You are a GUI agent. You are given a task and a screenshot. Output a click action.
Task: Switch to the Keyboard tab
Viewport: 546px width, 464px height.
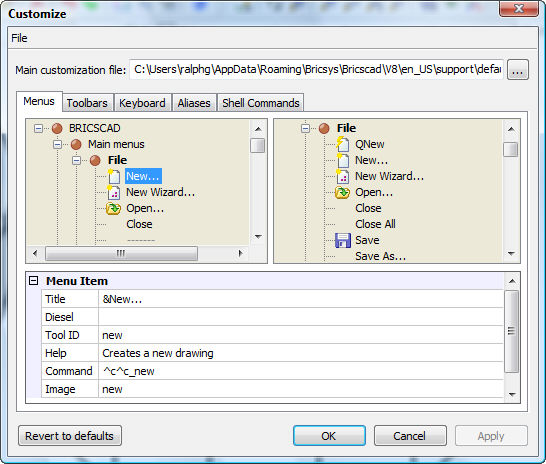pos(142,103)
